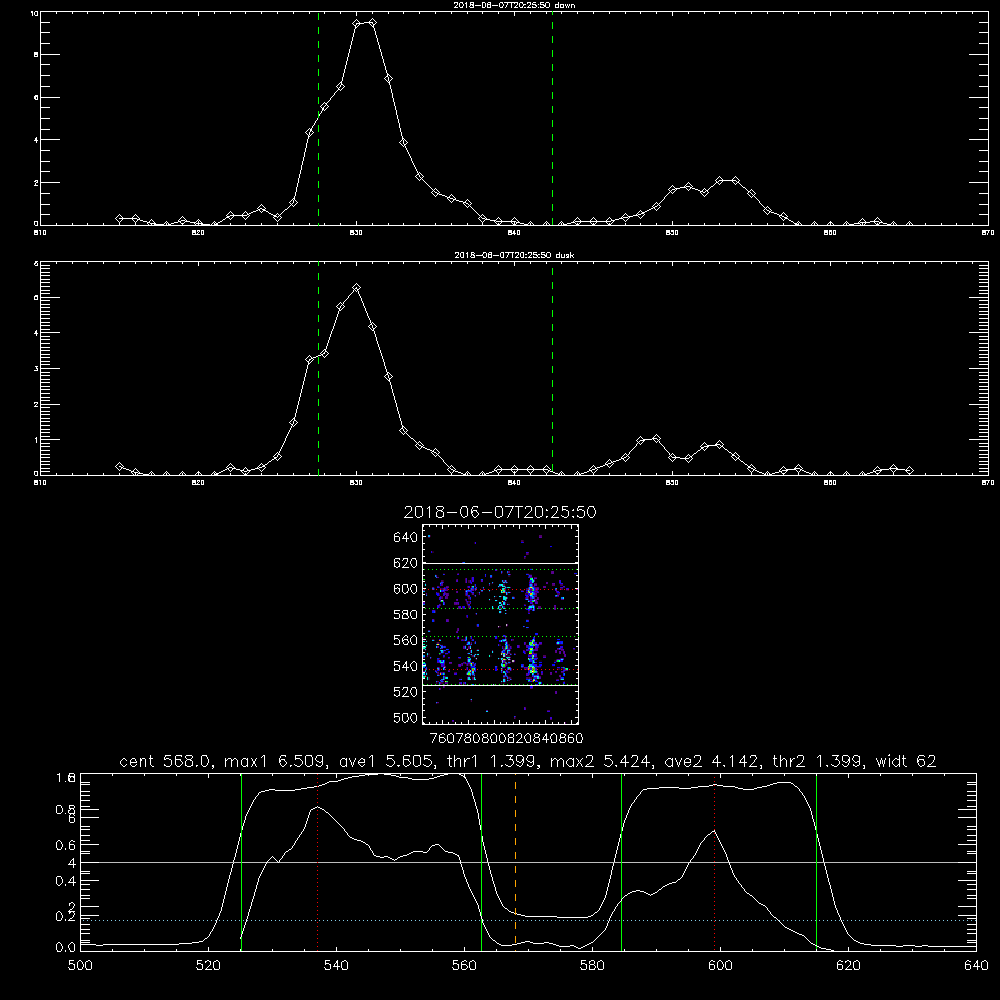Click the right green dashed line in dusk plot

552,369
